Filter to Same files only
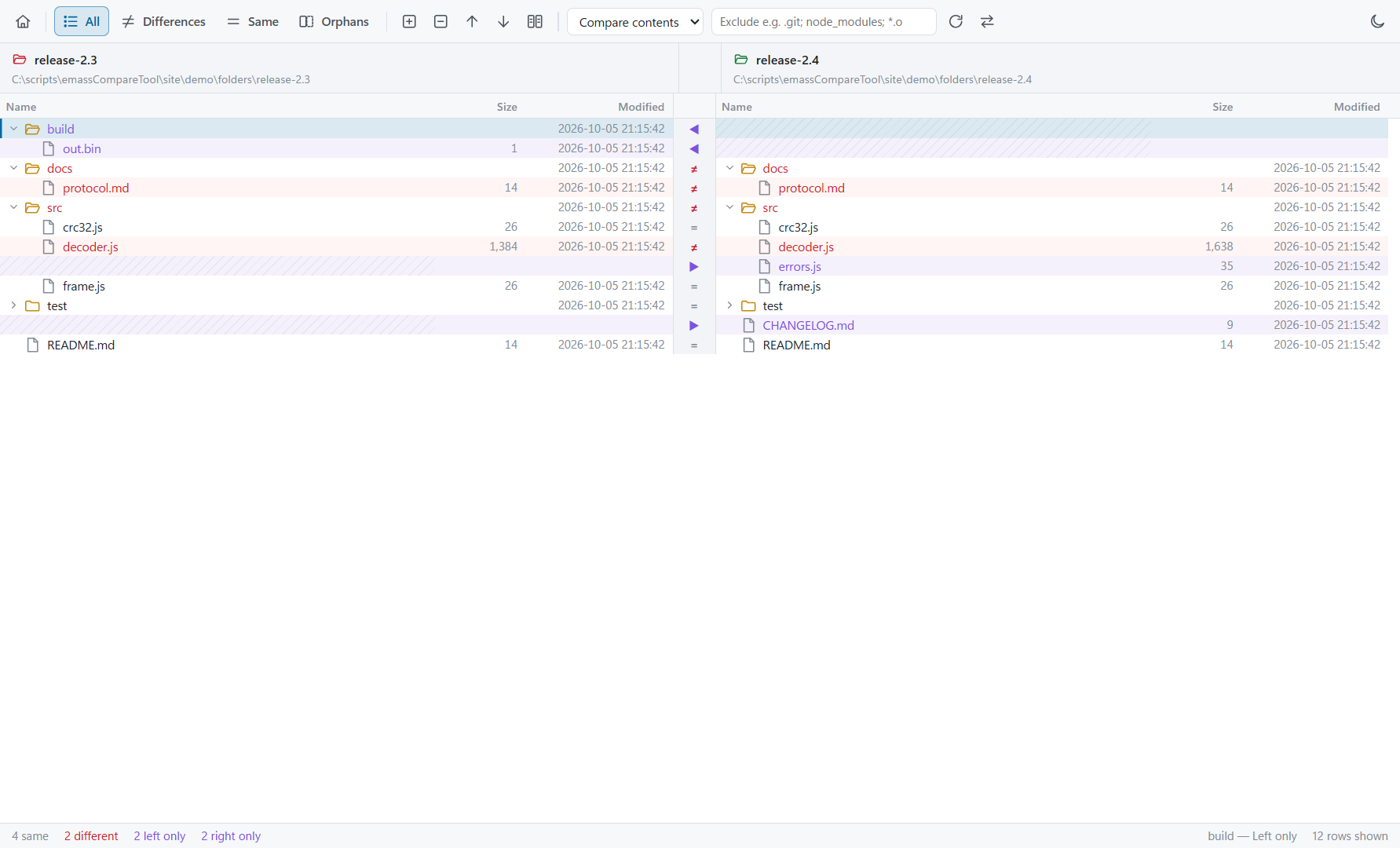Screen dimensions: 1400x848 click(x=252, y=21)
